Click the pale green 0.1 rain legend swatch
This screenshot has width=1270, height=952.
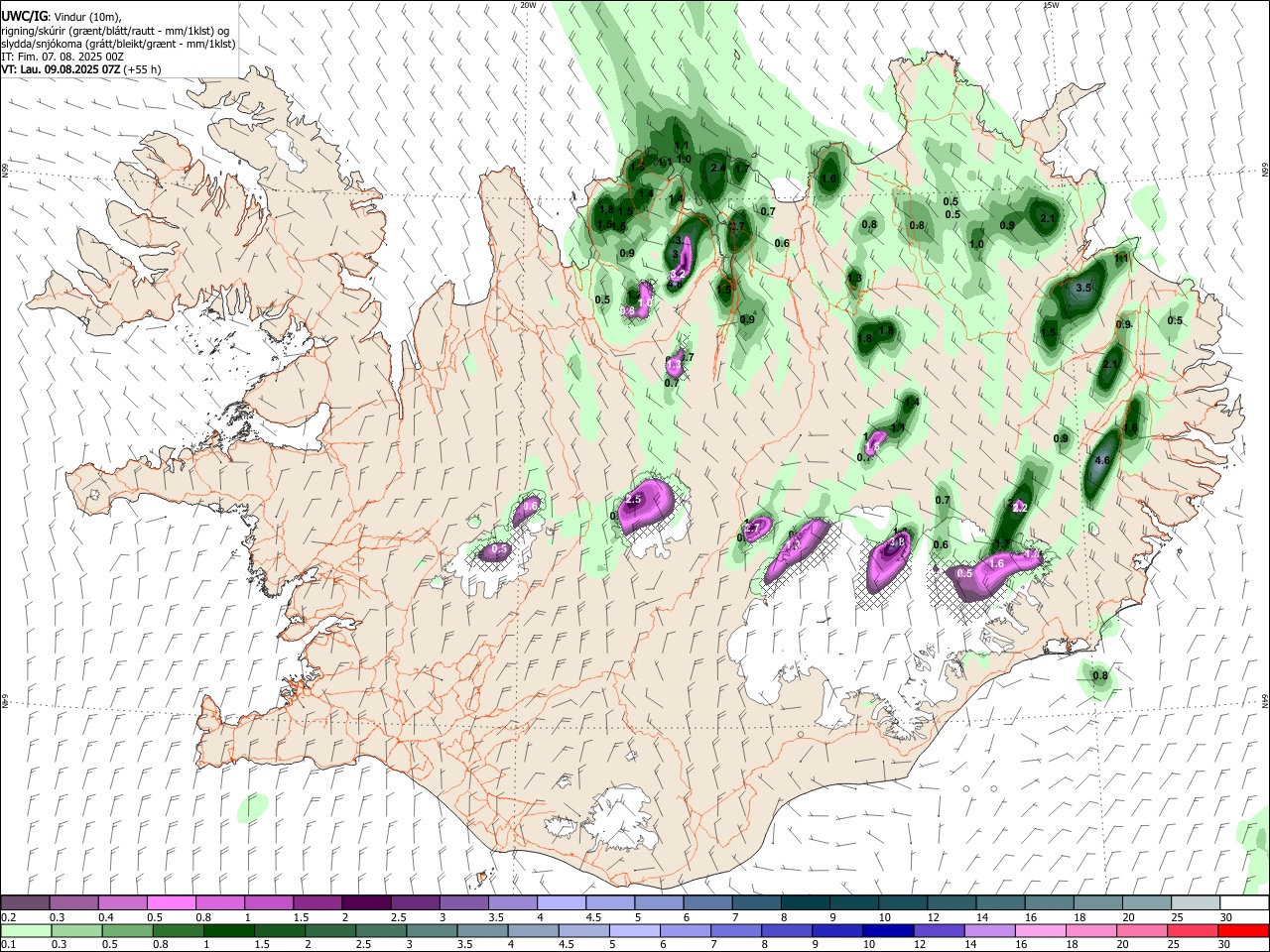25,930
